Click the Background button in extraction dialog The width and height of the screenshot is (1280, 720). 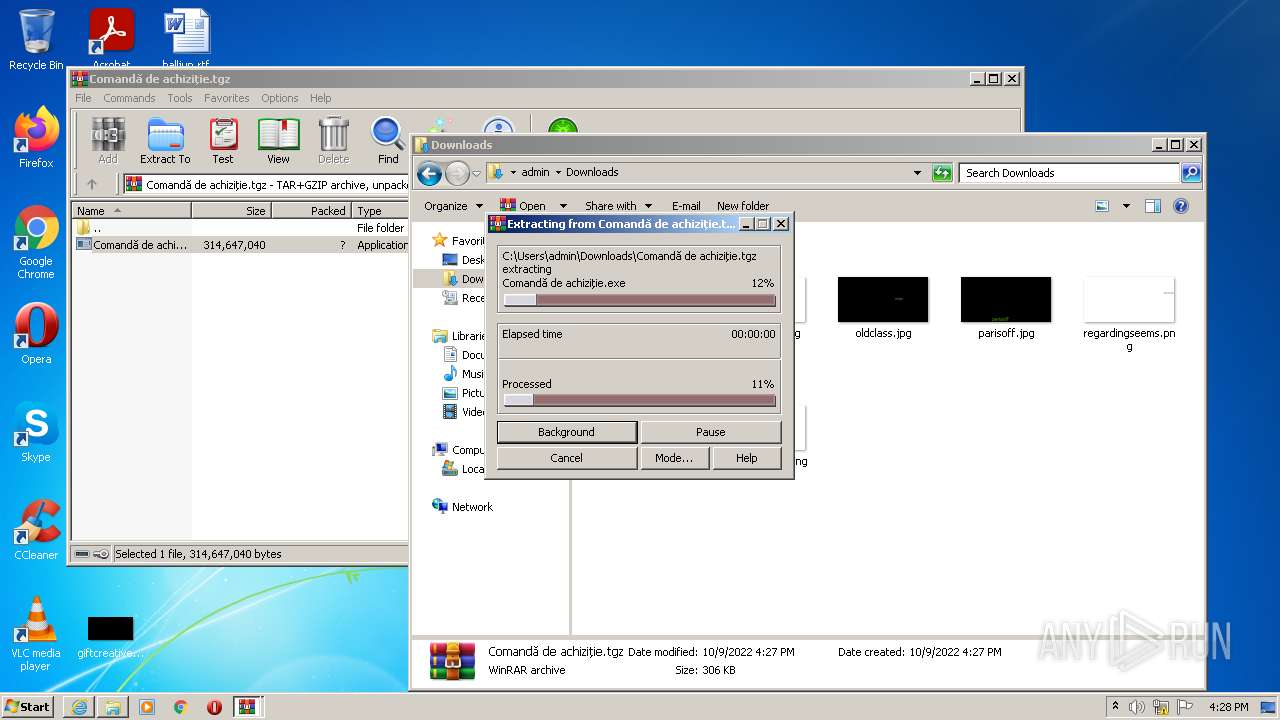[x=566, y=432]
